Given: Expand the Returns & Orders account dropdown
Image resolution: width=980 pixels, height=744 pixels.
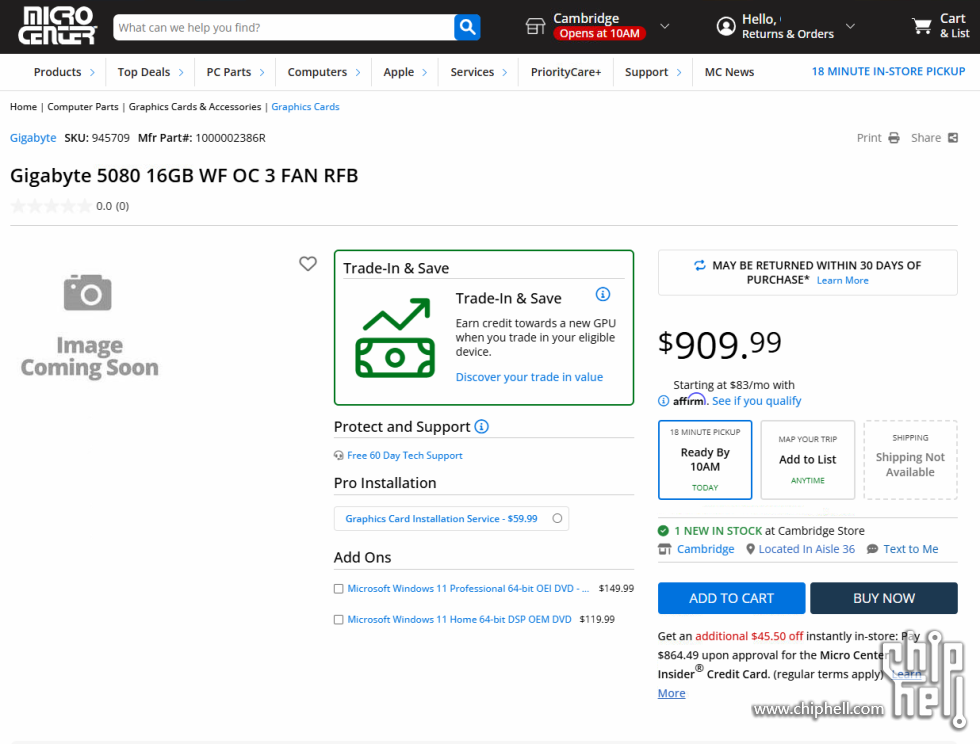Looking at the screenshot, I should [850, 27].
